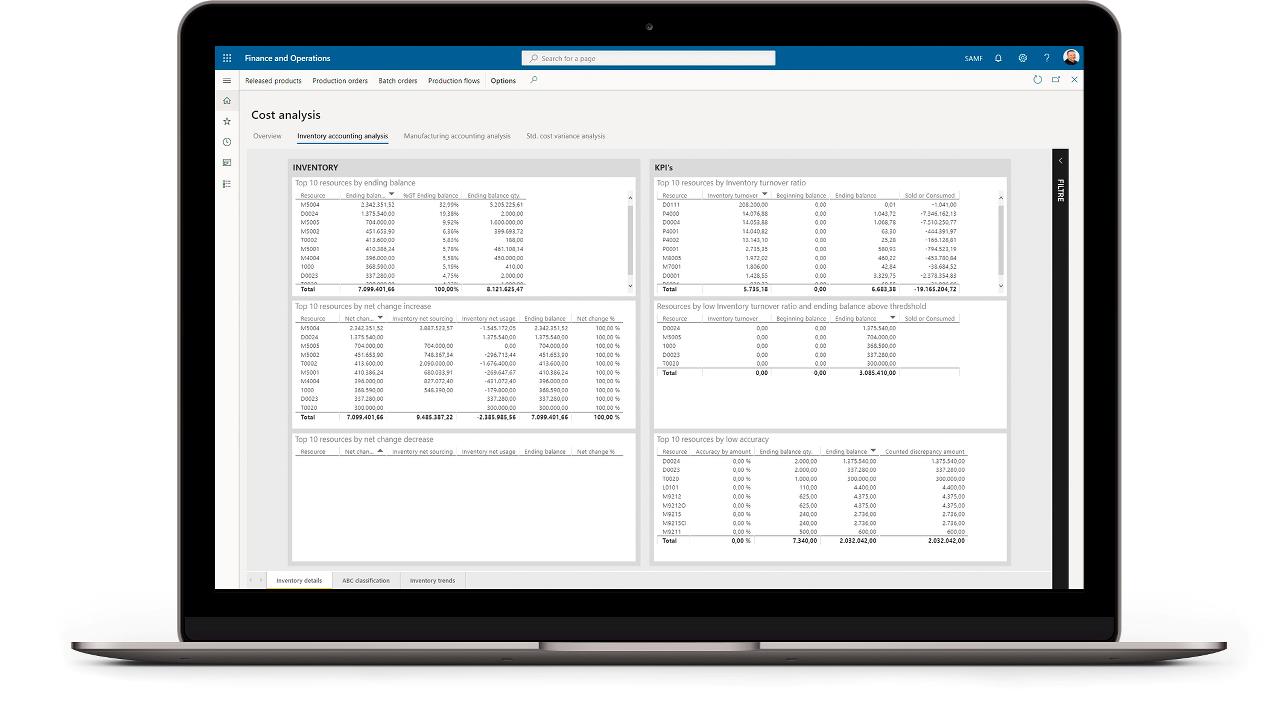This screenshot has width=1272, height=702.
Task: Click the Search for a page field
Action: coord(648,58)
